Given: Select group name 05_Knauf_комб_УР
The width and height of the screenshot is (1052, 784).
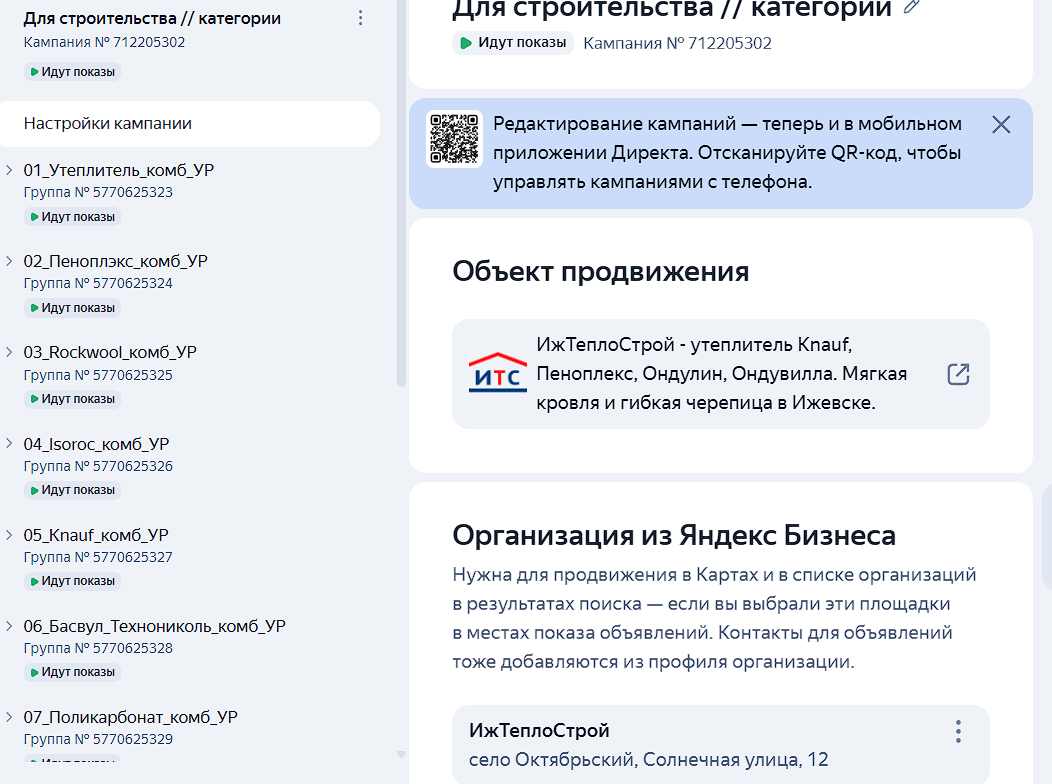Looking at the screenshot, I should coord(96,535).
